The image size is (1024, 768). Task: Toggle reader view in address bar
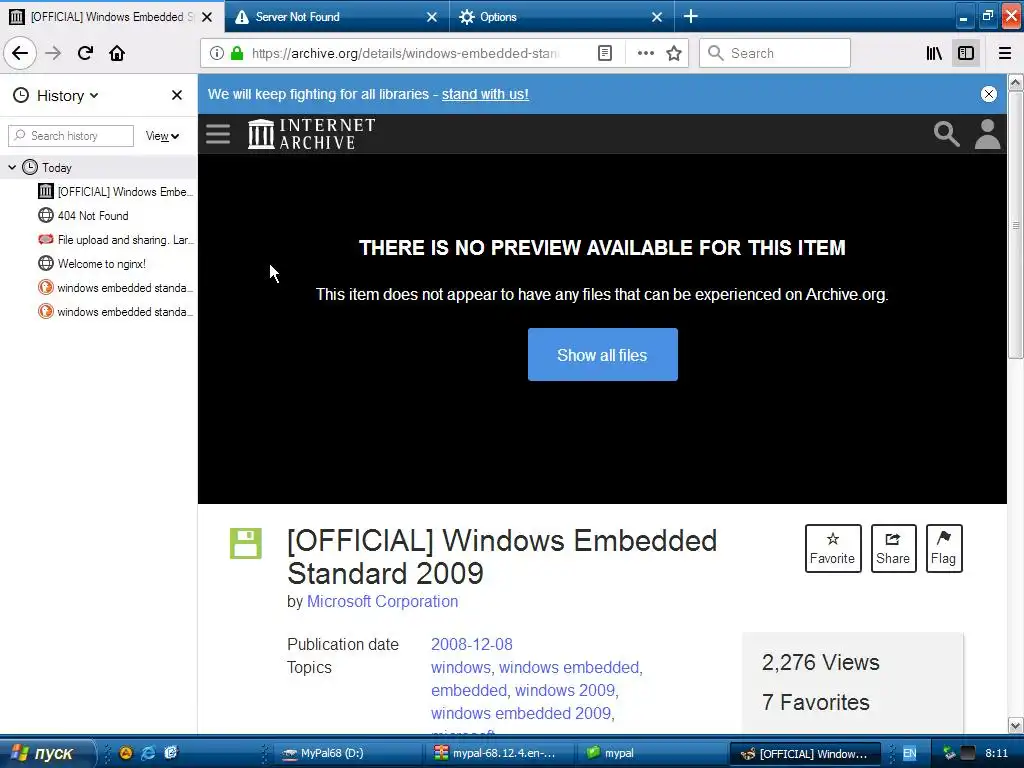[605, 54]
